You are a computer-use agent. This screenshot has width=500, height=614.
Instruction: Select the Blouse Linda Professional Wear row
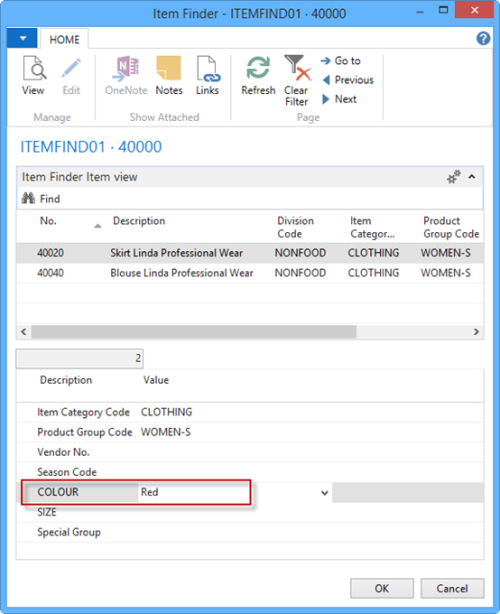point(250,273)
